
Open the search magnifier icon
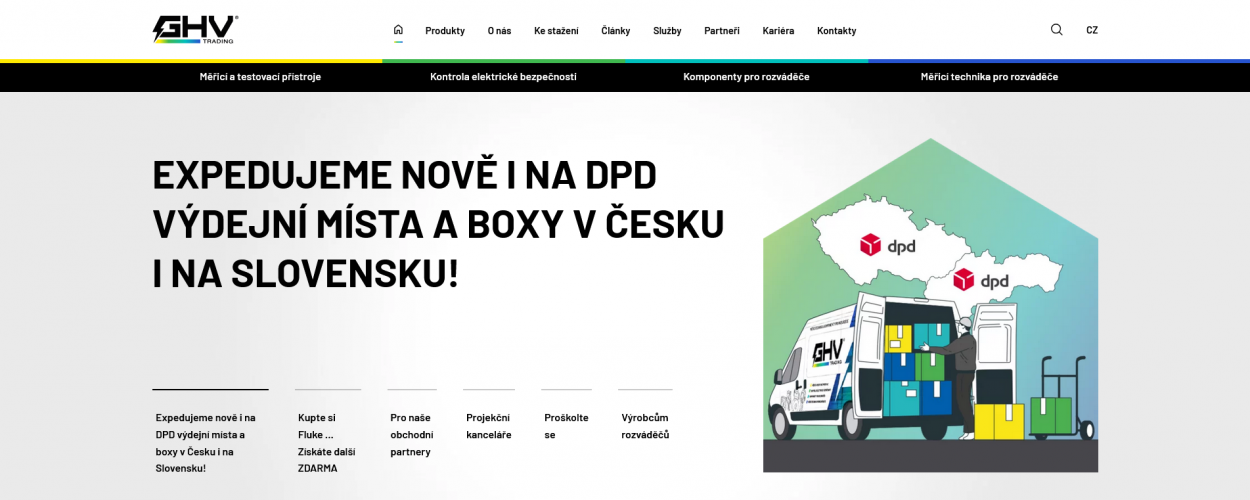tap(1057, 30)
